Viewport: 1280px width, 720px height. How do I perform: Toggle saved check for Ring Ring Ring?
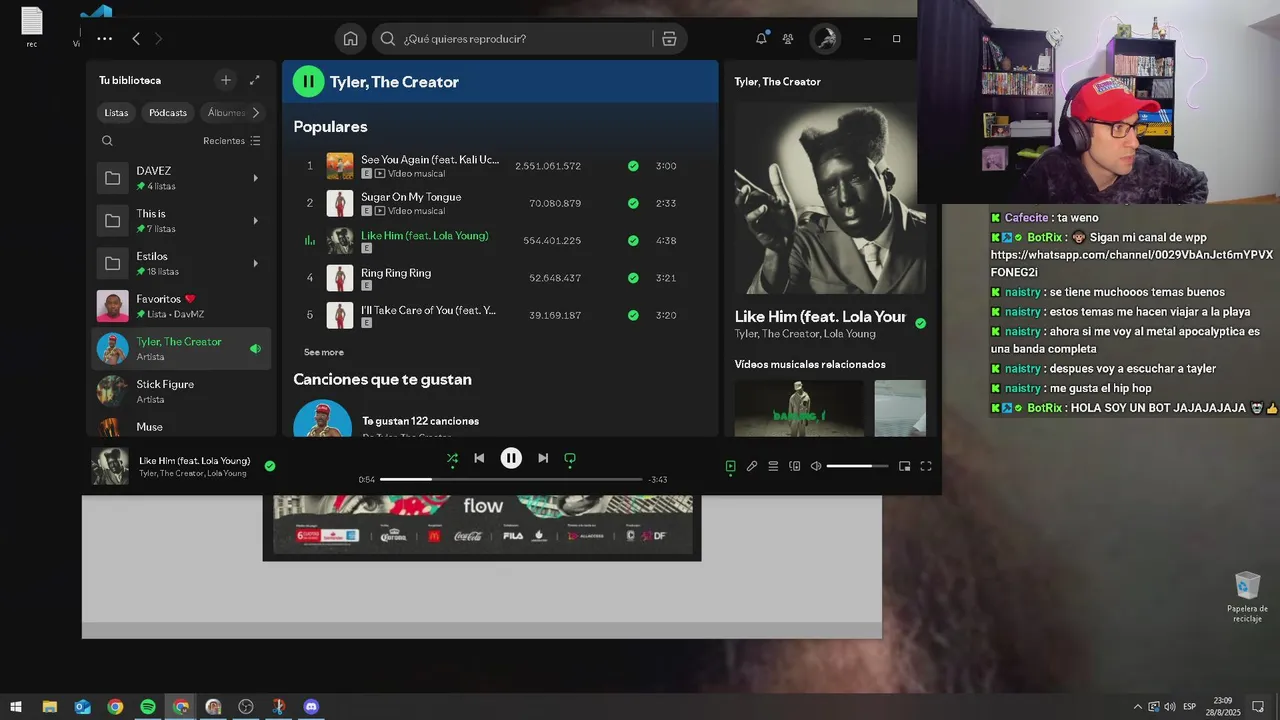(633, 278)
